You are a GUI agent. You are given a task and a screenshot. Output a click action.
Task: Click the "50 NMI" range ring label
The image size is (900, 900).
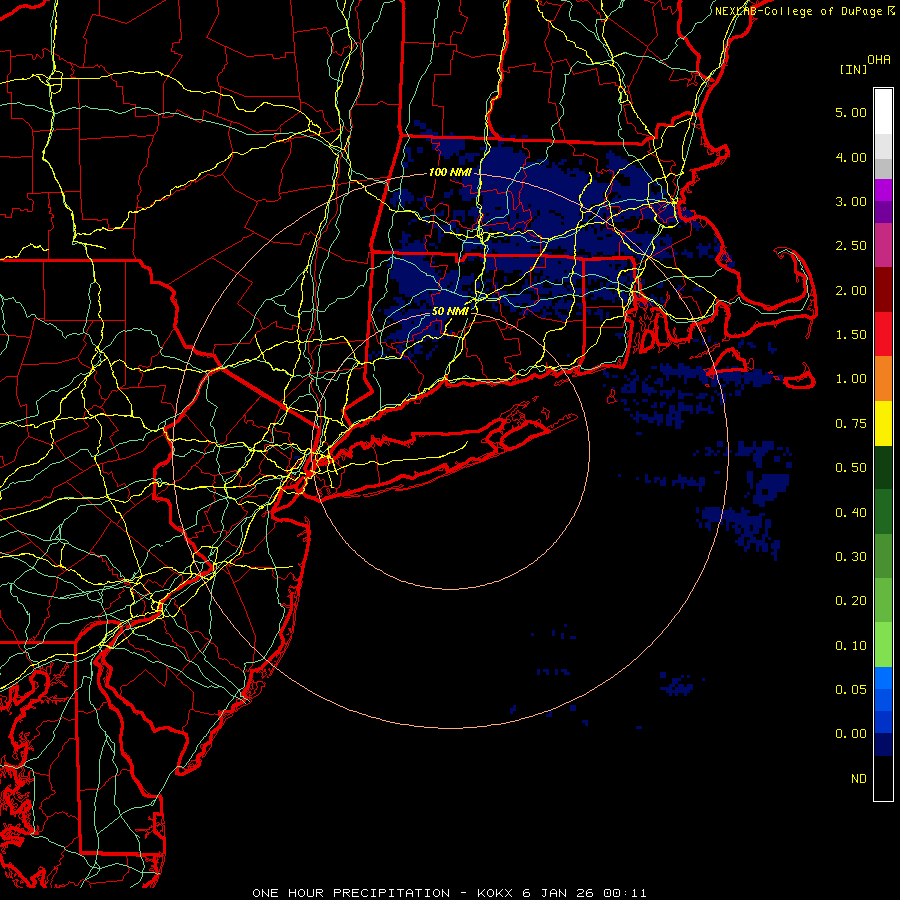(x=450, y=311)
